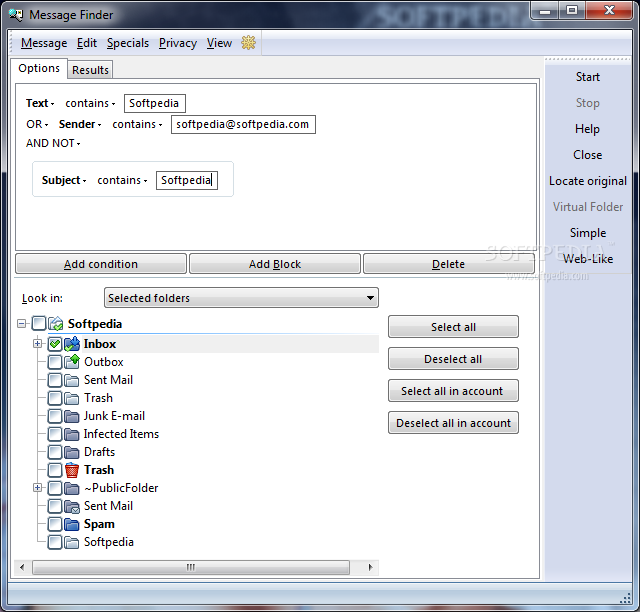Click the blue Spam folder icon
The image size is (640, 612).
pyautogui.click(x=72, y=524)
